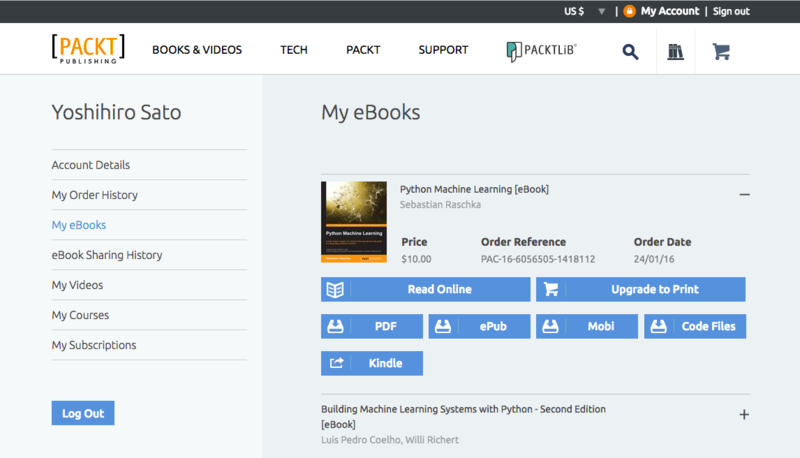Open the shopping cart icon in header
This screenshot has width=800, height=458.
click(721, 52)
